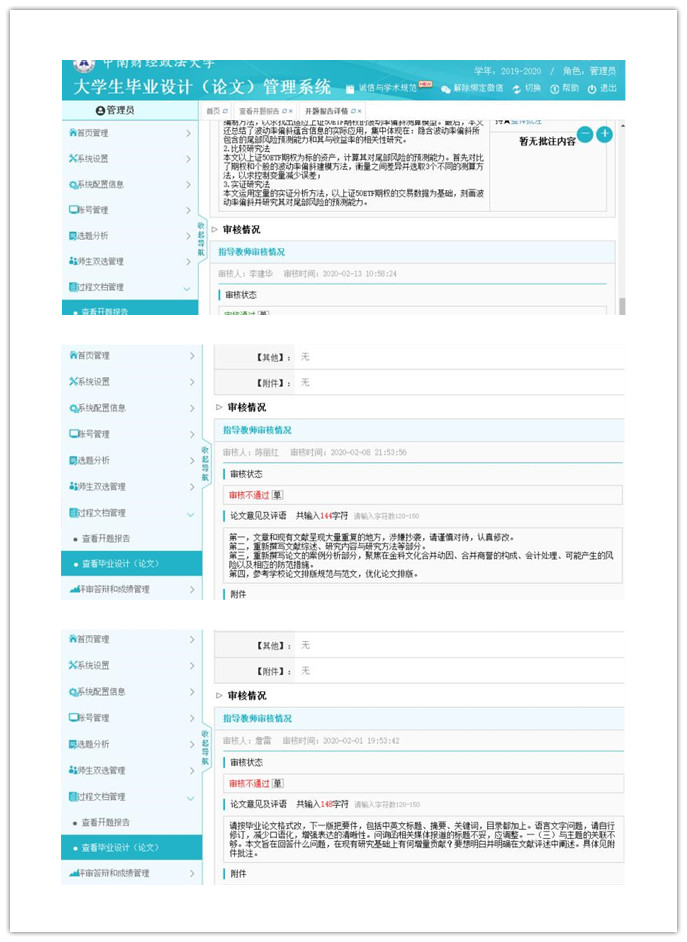
Task: Collapse 审核情况 section above reviewer 李建华
Action: 214,230
